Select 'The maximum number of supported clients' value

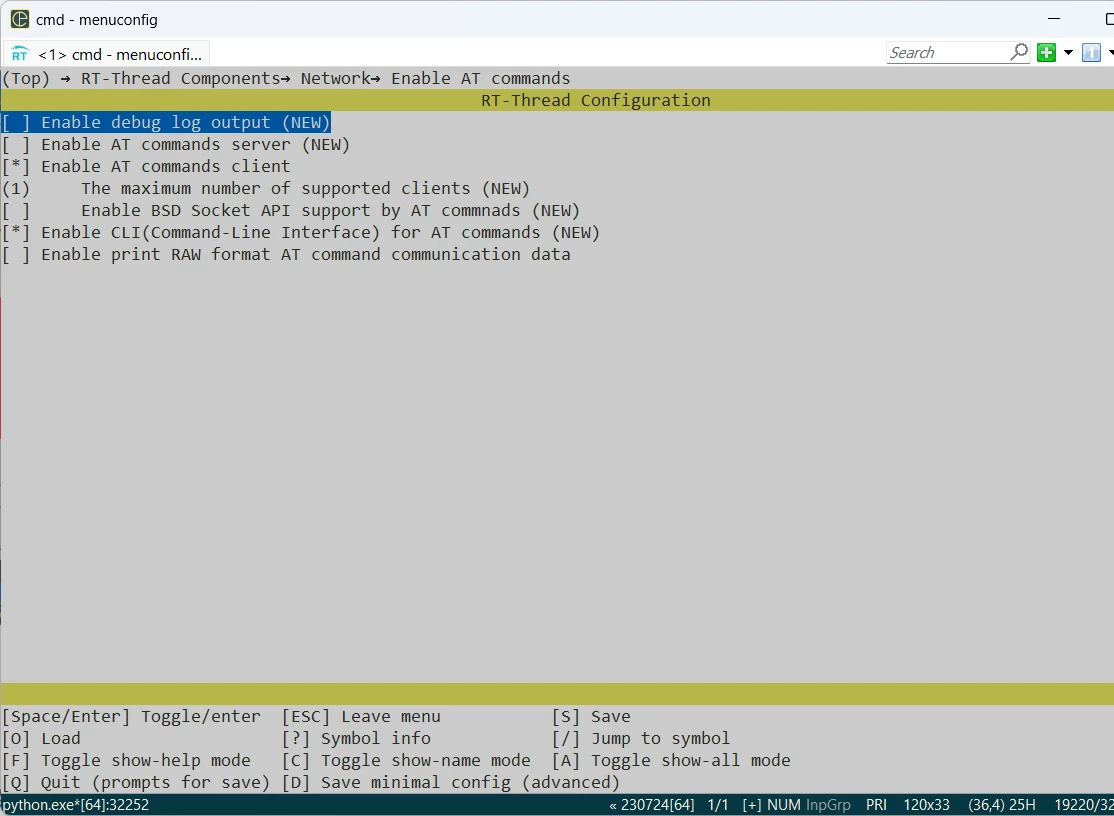[x=16, y=188]
